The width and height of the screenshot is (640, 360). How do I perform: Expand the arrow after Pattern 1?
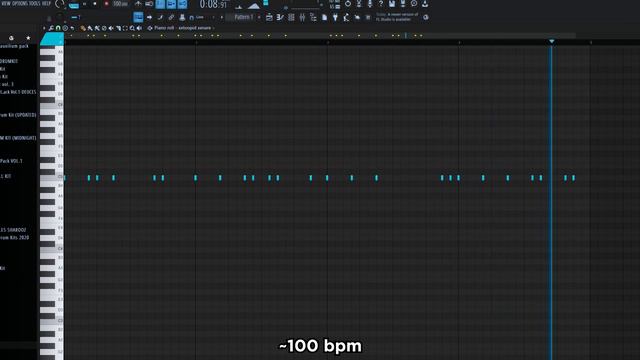tap(259, 18)
